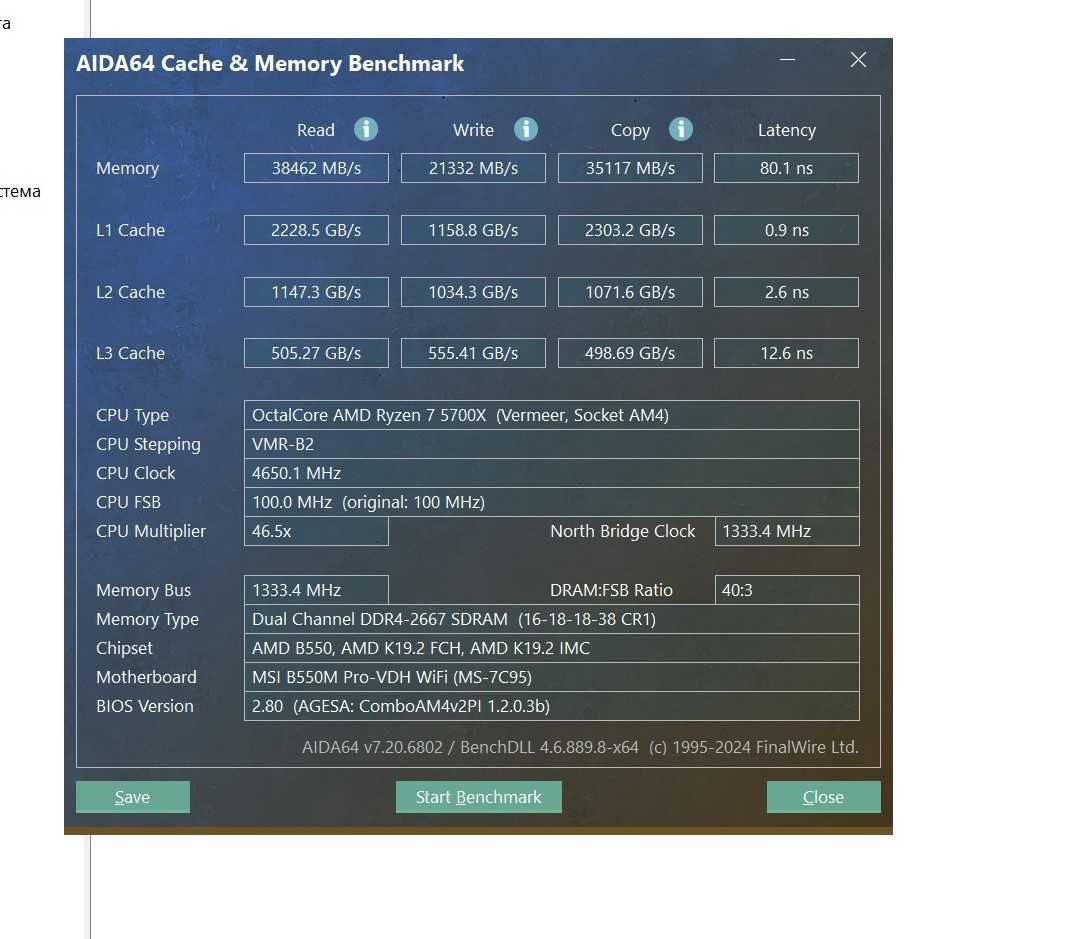Image resolution: width=1084 pixels, height=939 pixels.
Task: Click the Close button at the bottom
Action: click(823, 797)
